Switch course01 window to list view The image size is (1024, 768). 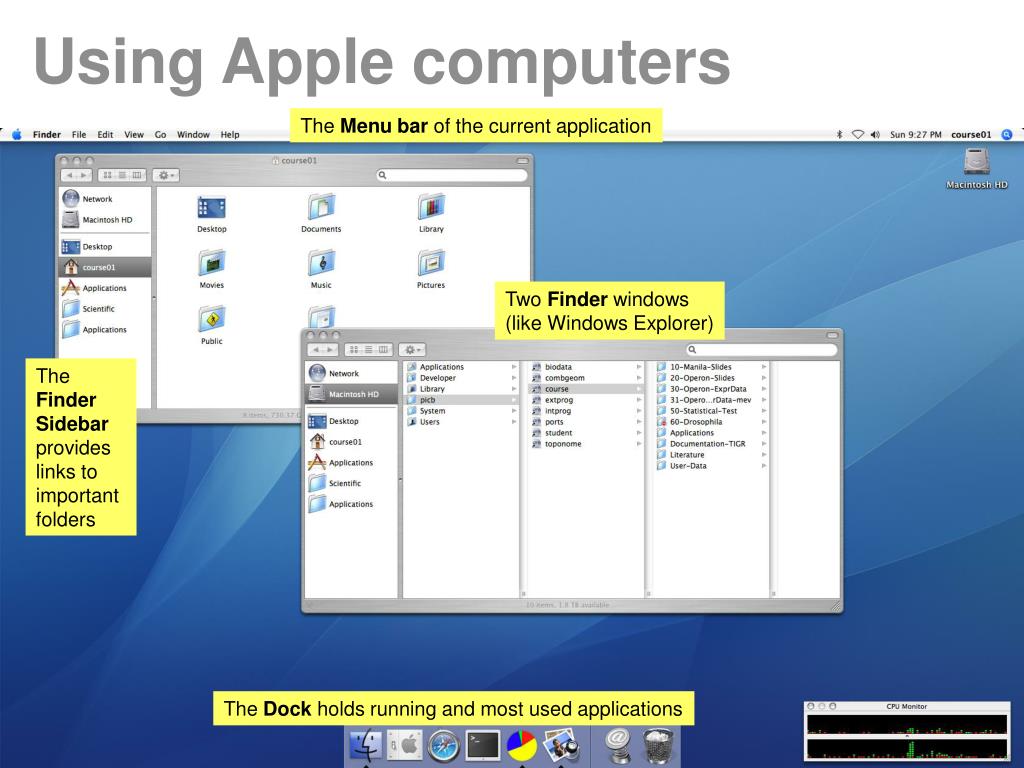122,175
